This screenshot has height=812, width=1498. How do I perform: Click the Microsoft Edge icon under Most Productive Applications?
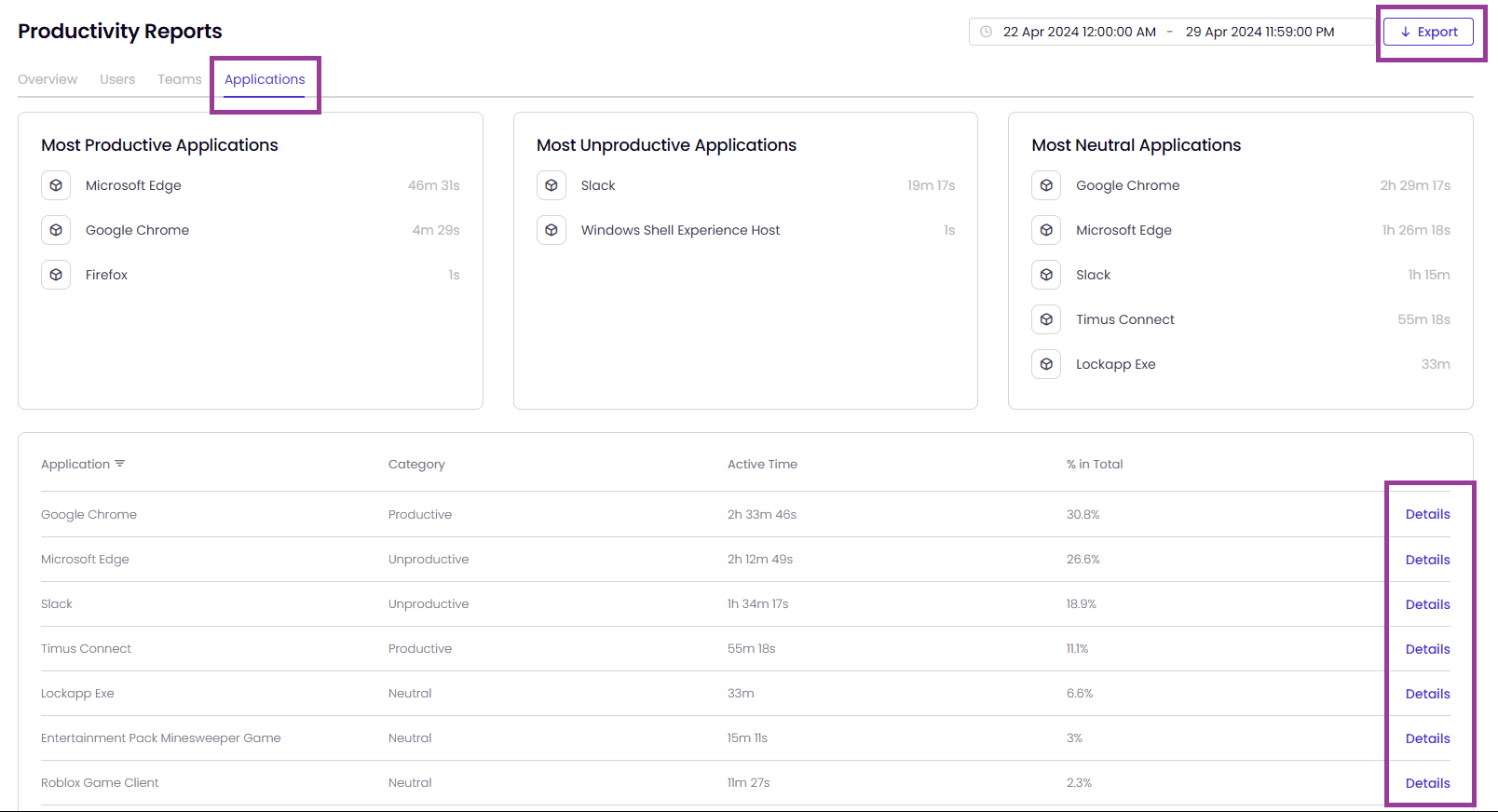coord(56,185)
